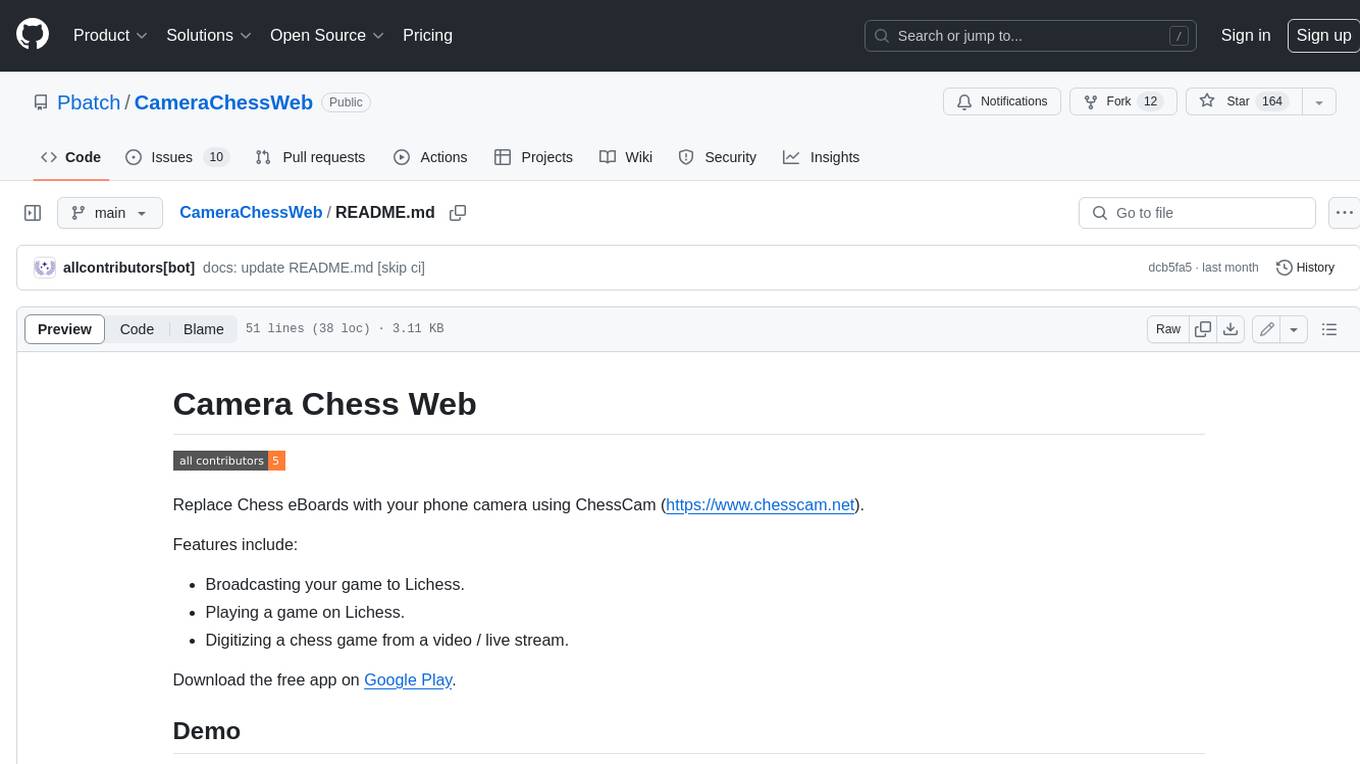Open the Issues tab
Viewport: 1360px width, 764px height.
click(176, 157)
